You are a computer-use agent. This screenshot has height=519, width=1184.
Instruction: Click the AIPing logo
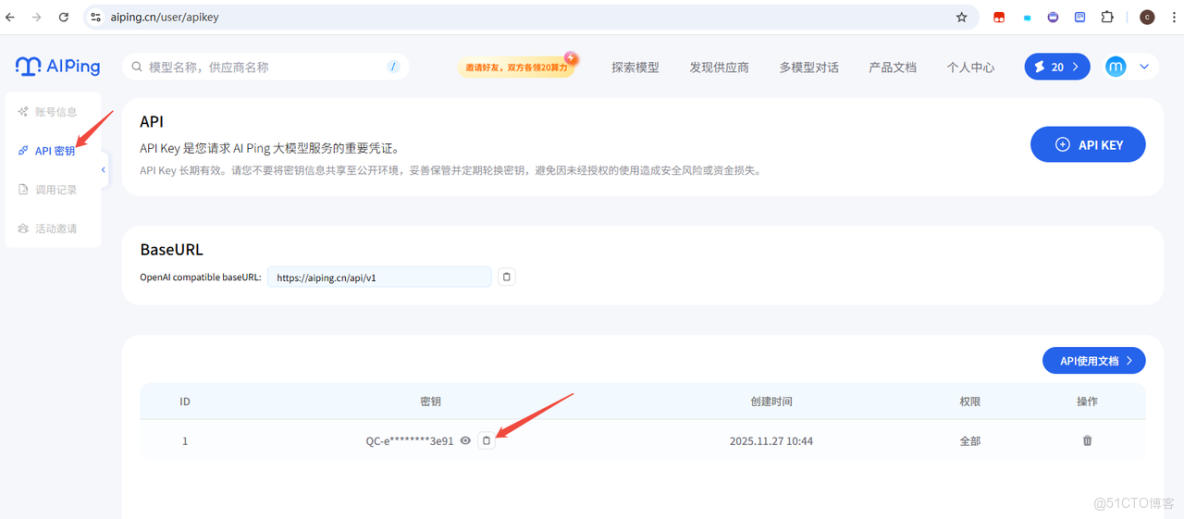coord(58,66)
